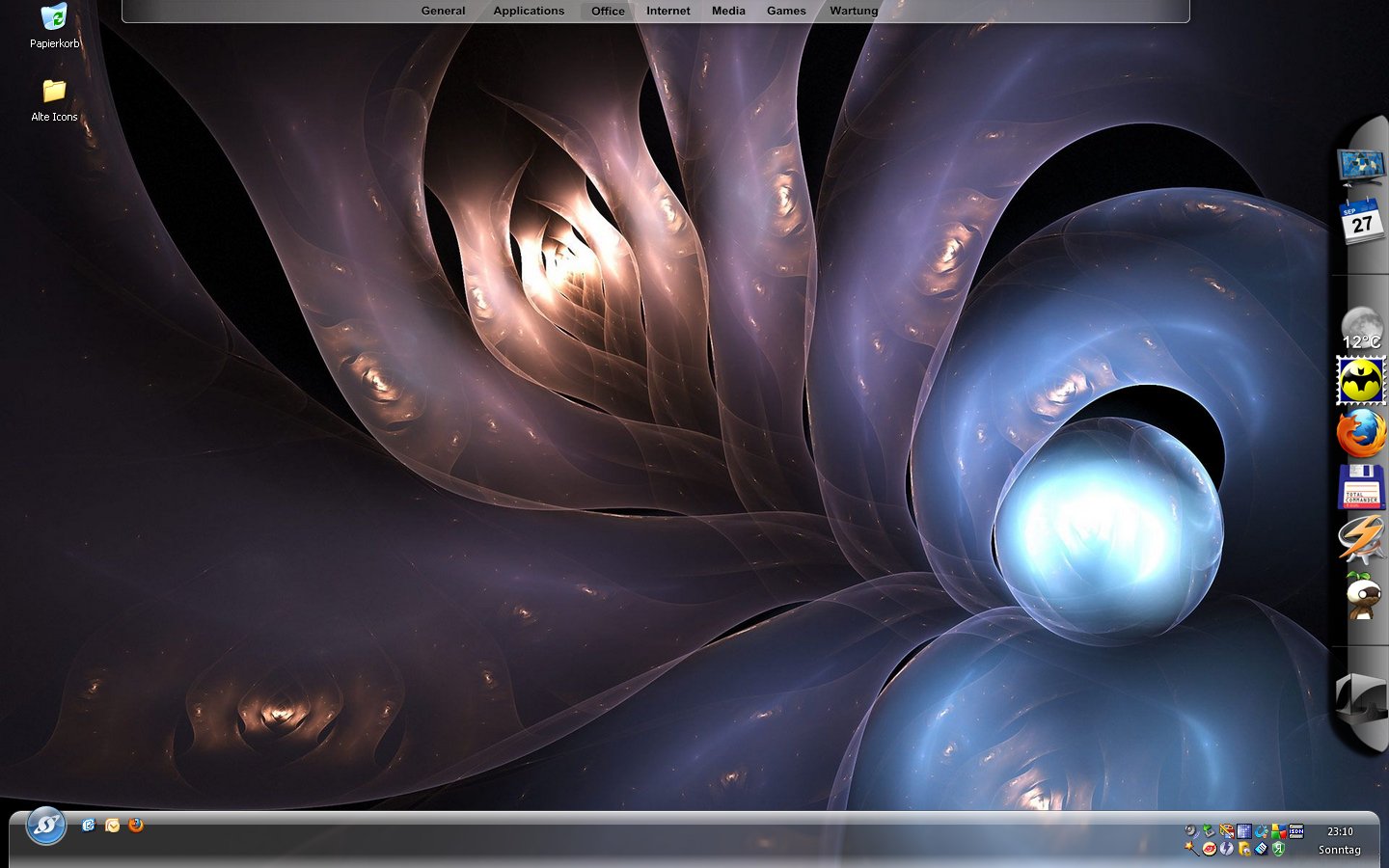This screenshot has width=1389, height=868.
Task: Open the desktop monitor icon in side dock
Action: (1360, 166)
